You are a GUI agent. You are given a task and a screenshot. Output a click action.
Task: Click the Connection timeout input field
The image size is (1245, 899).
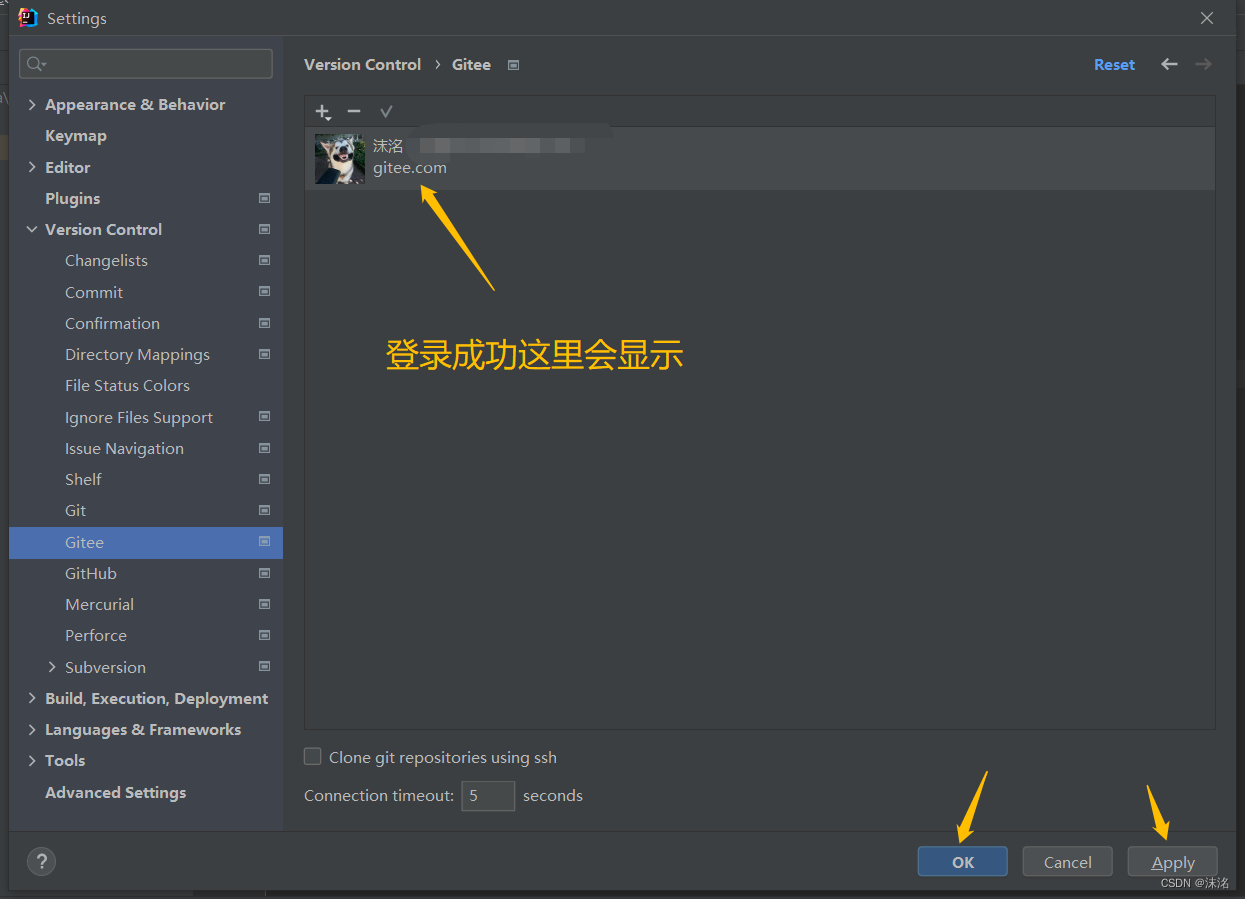pos(488,796)
